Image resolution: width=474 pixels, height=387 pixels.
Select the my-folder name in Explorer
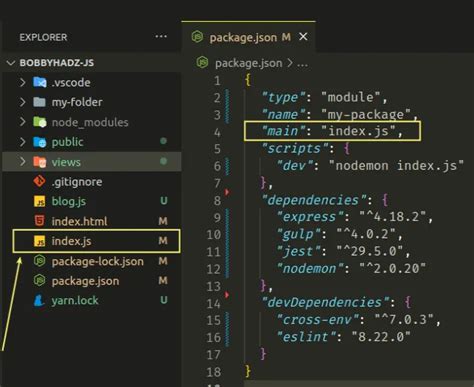click(x=77, y=102)
